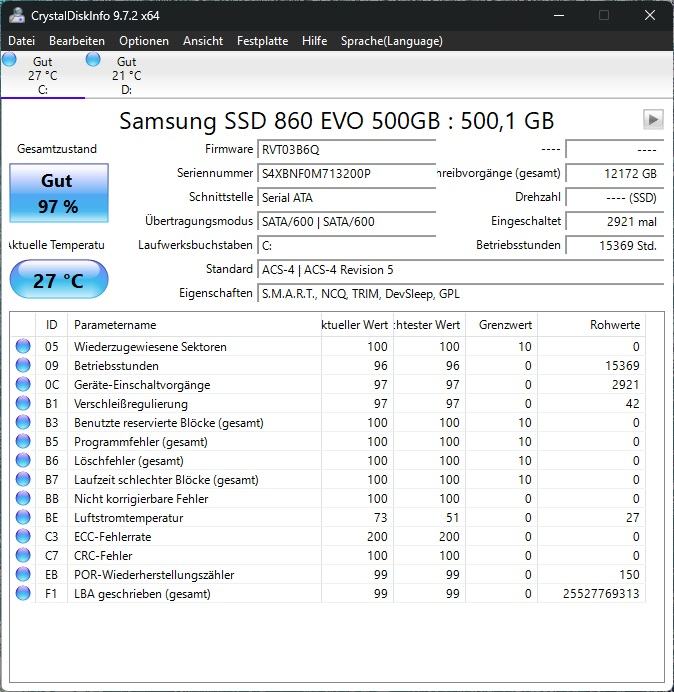Select LBA geschrieben (gesamt) parameter name
The image size is (674, 692).
142,594
